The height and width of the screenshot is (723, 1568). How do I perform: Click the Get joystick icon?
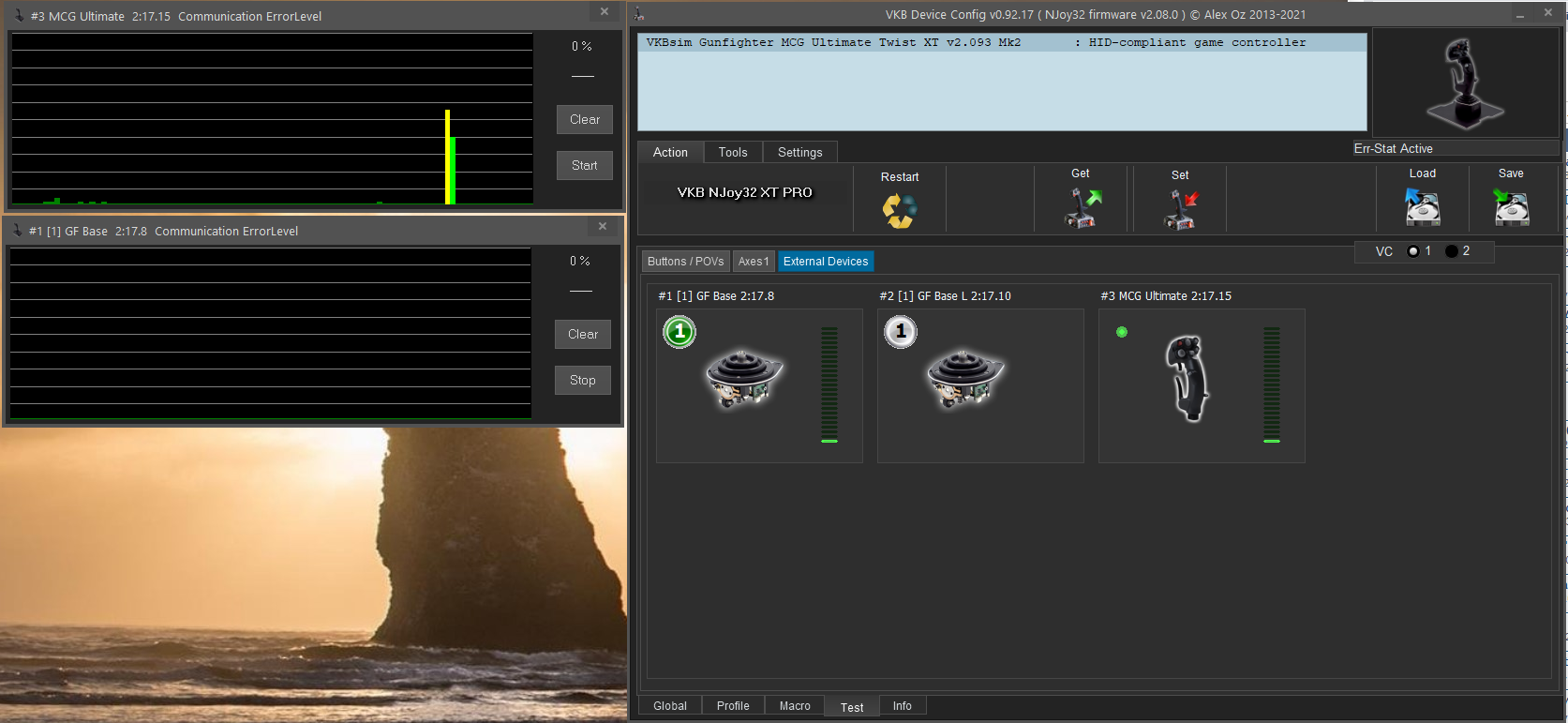coord(1083,207)
